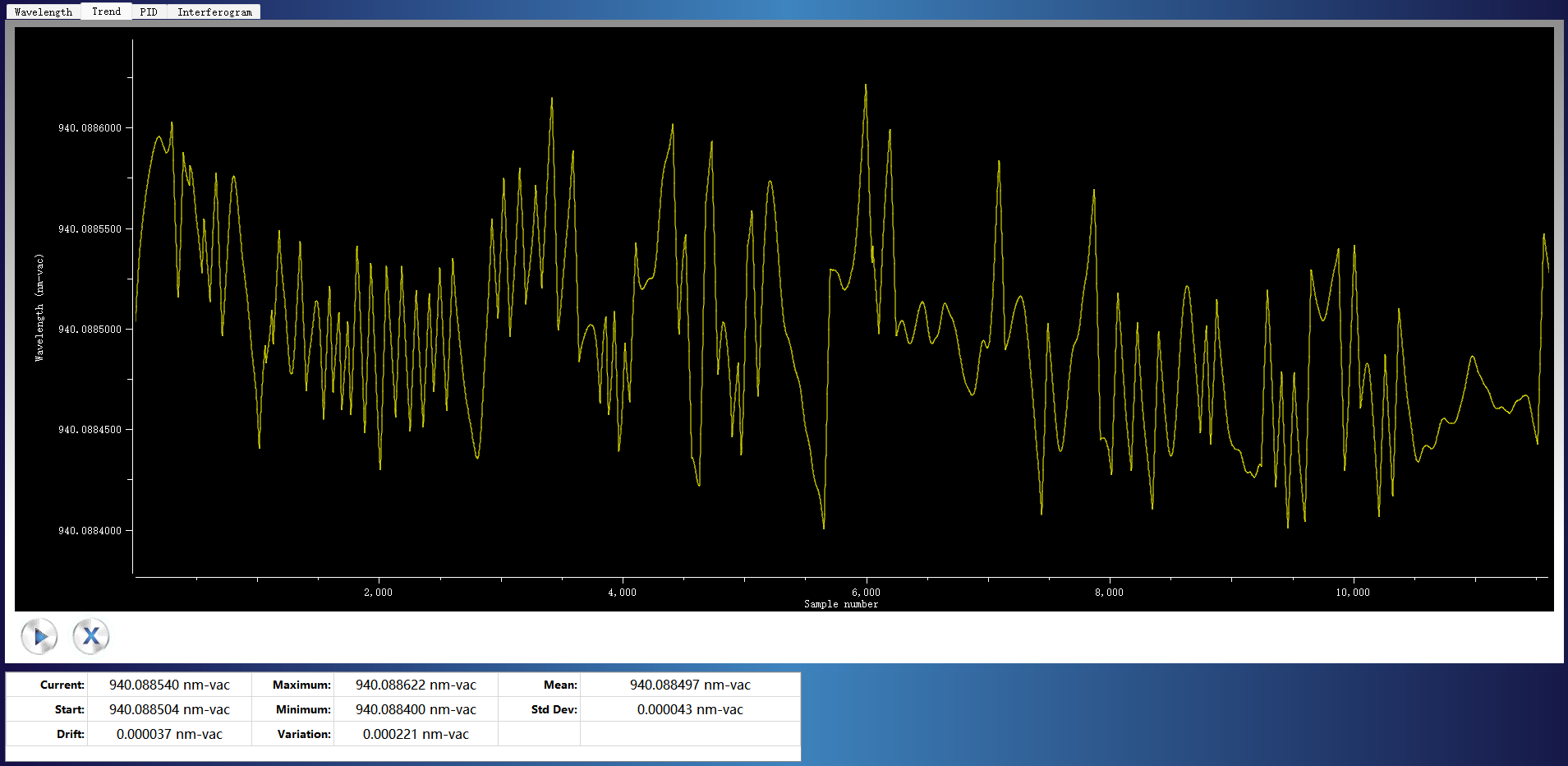Click the Drift value 0.000037 nm-vac
This screenshot has width=1568, height=766.
(169, 734)
